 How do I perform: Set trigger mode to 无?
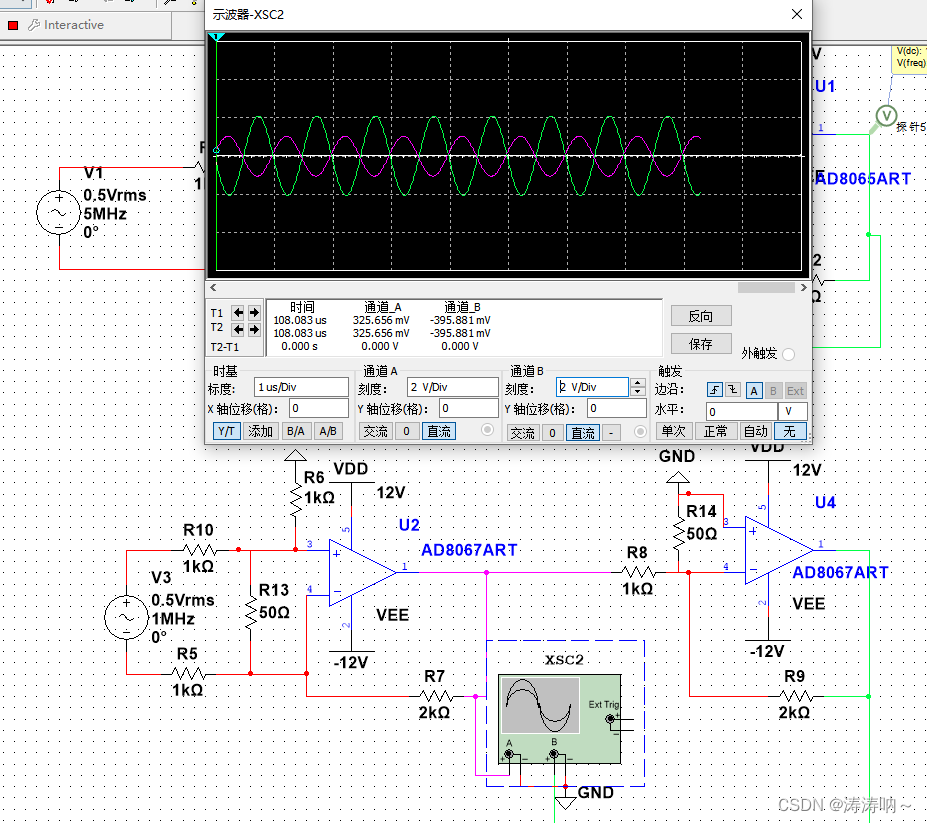(x=790, y=431)
